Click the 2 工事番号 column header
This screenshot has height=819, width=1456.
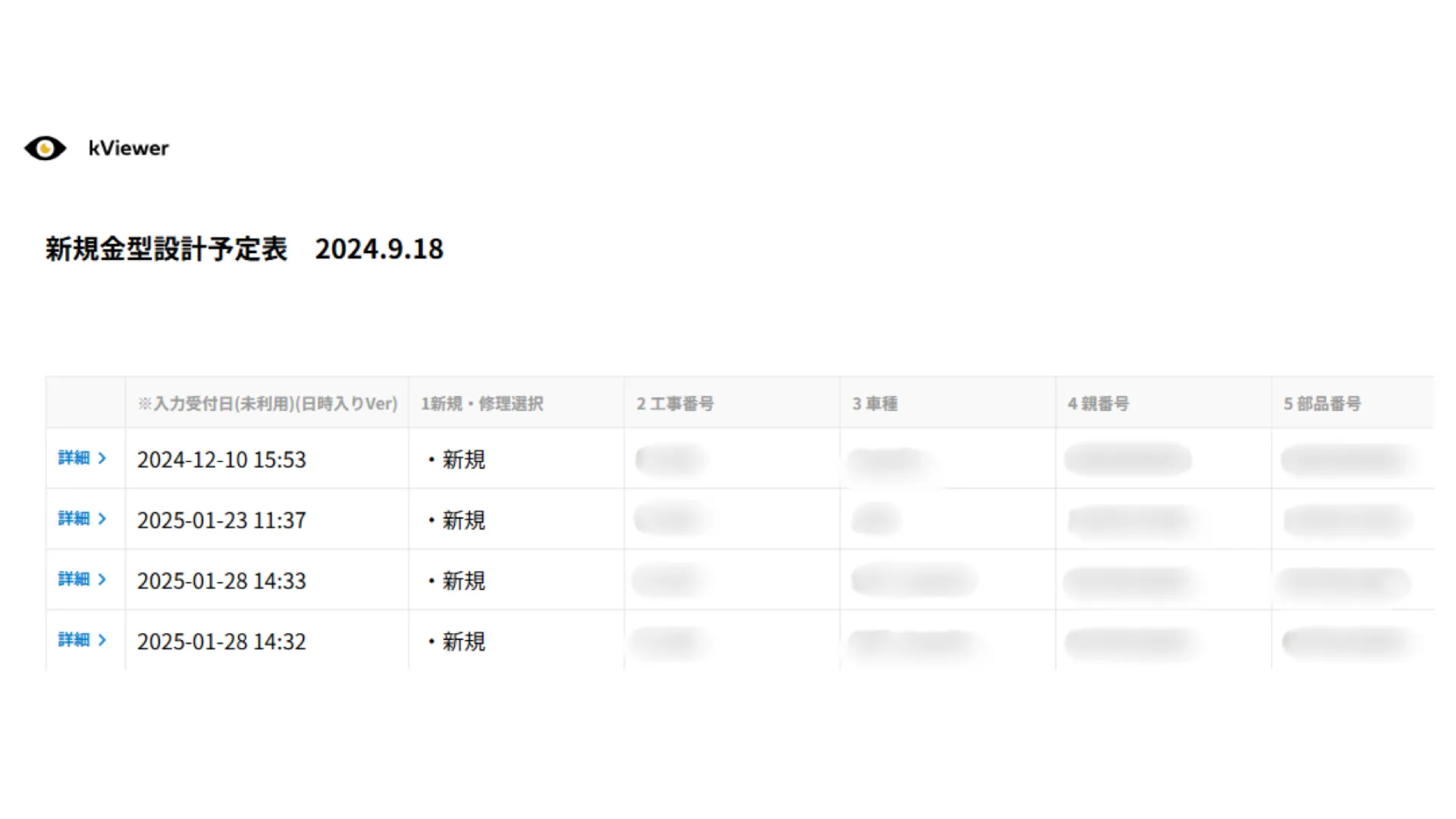click(675, 403)
